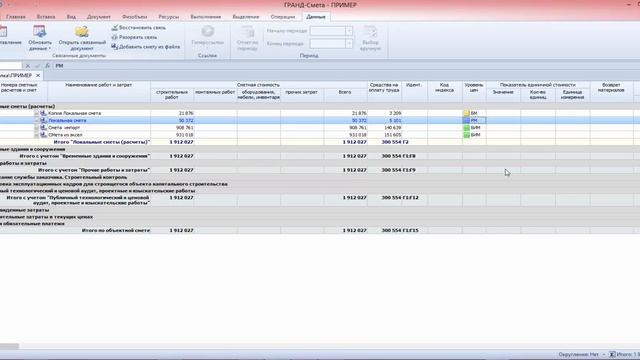
Task: Click the Код индекса column header
Action: (445, 91)
